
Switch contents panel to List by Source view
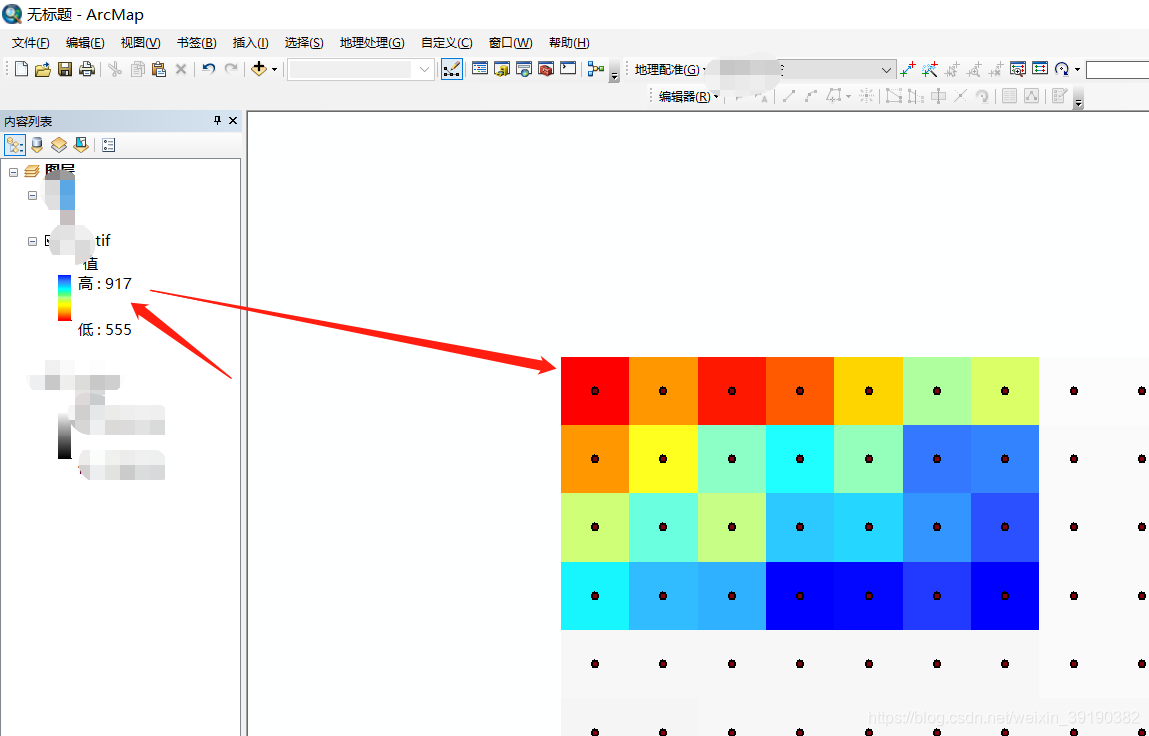pos(37,144)
